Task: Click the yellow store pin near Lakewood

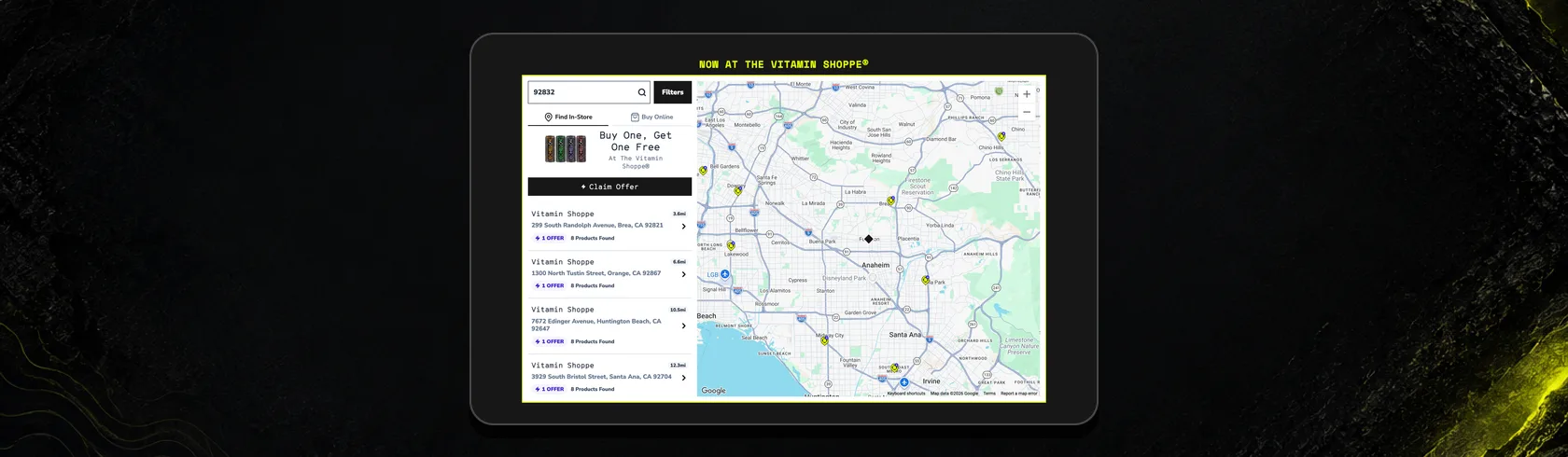Action: (731, 246)
